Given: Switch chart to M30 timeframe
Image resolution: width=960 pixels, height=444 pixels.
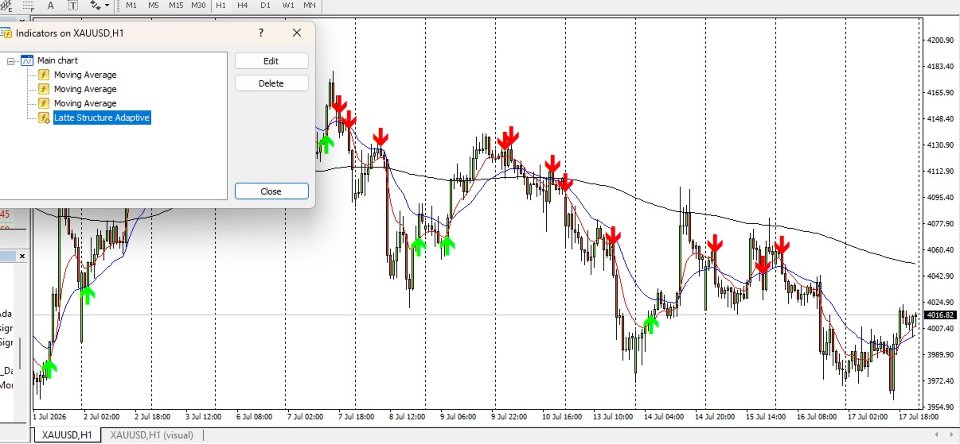Looking at the screenshot, I should click(198, 5).
